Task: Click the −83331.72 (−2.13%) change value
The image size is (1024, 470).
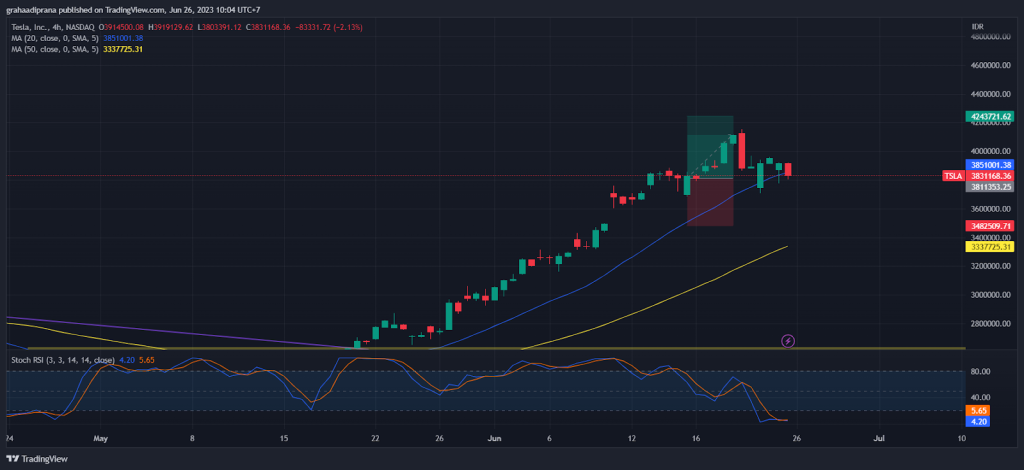Action: (x=329, y=27)
